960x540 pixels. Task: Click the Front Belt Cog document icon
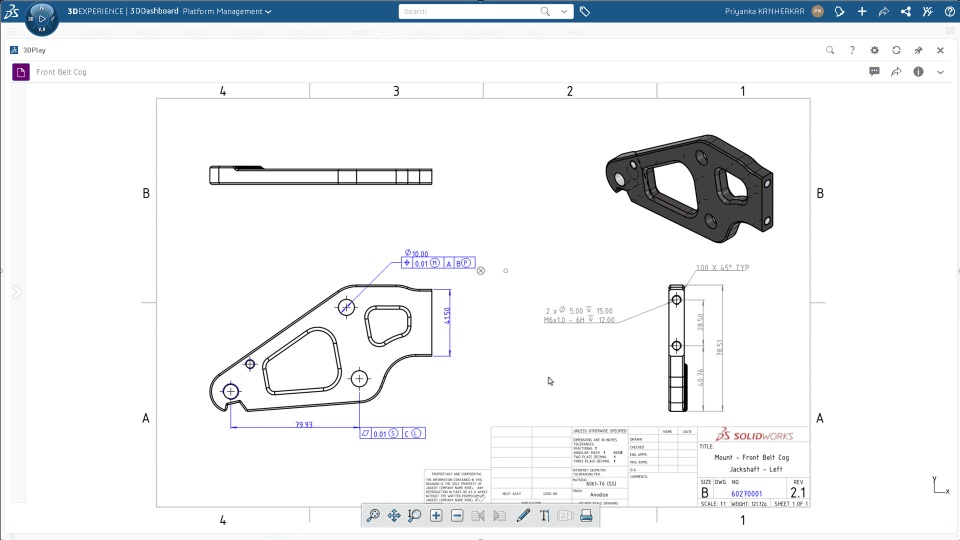coord(21,72)
